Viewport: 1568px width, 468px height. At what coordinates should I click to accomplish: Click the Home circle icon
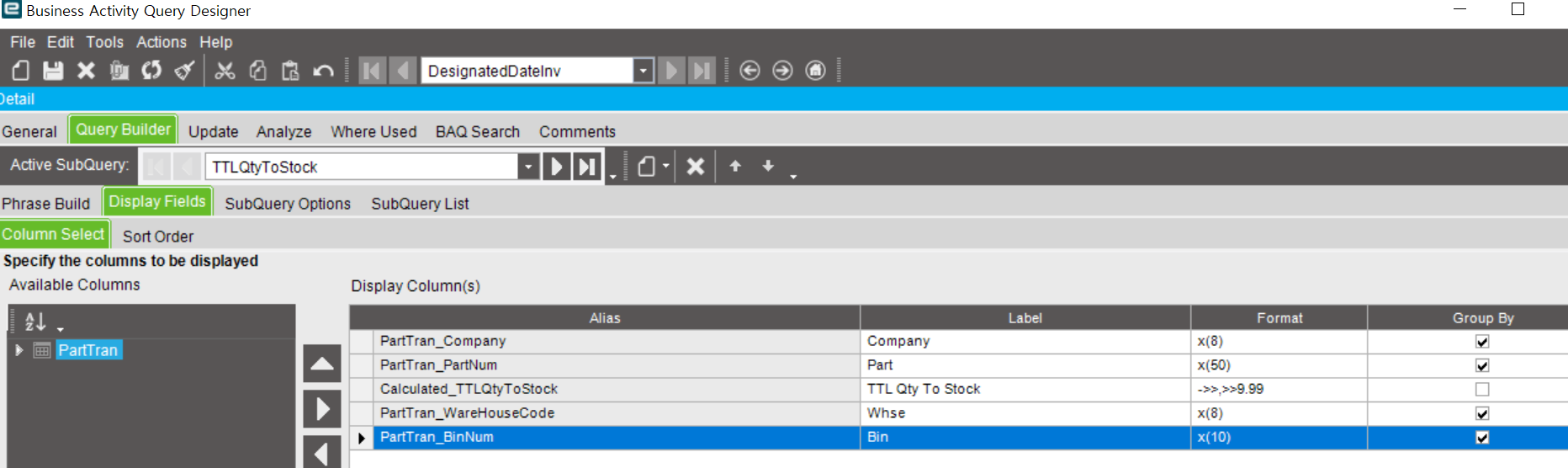pos(815,71)
